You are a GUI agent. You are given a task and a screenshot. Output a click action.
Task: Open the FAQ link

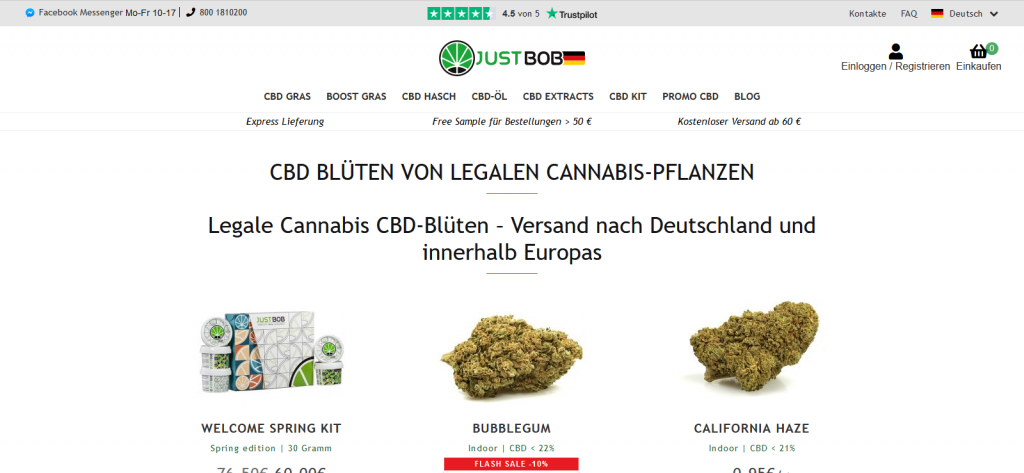click(908, 14)
